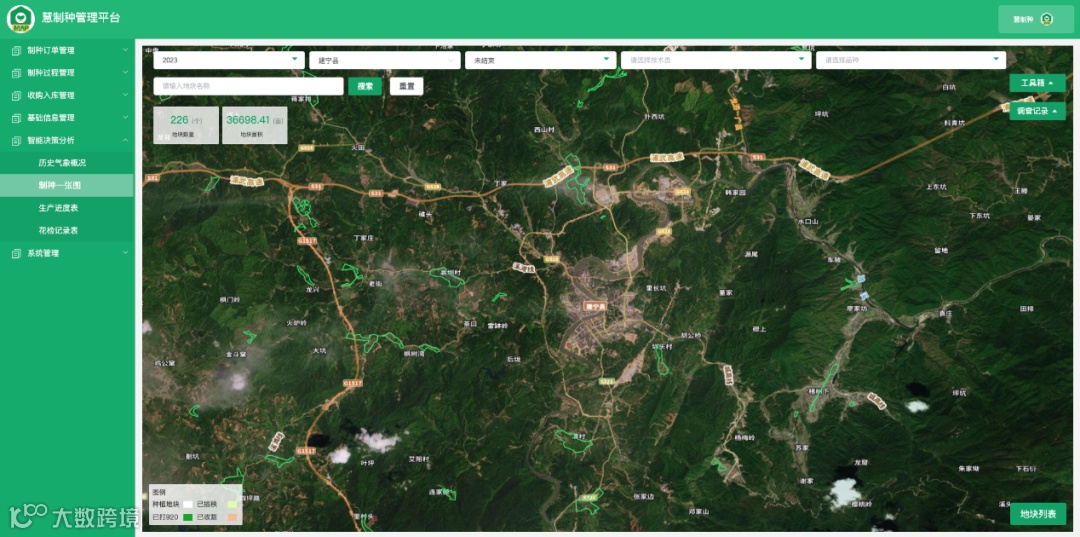1080x537 pixels.
Task: Click the 基础信息管理 sidebar icon
Action: tap(17, 118)
